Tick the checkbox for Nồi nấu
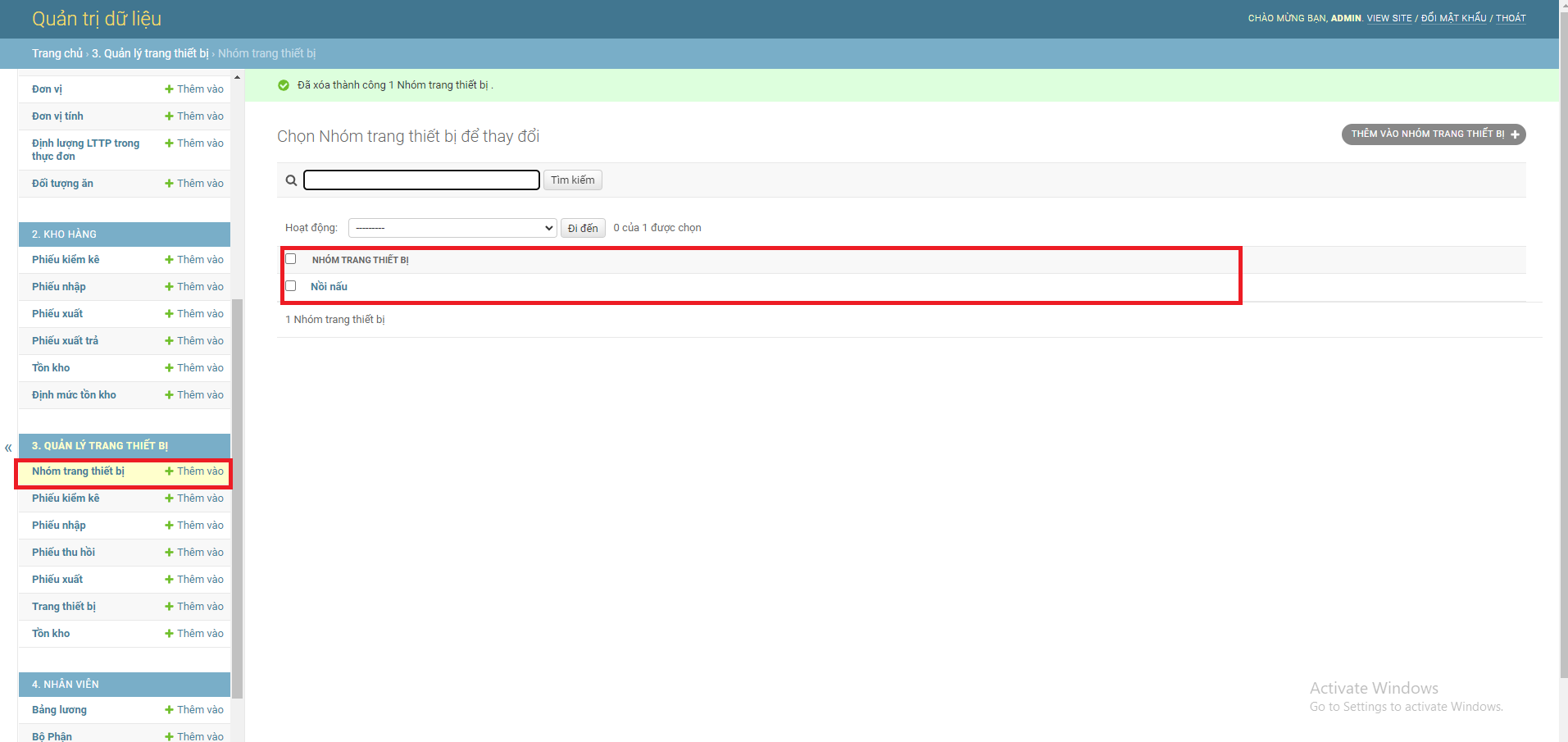The width and height of the screenshot is (1568, 742). point(291,285)
